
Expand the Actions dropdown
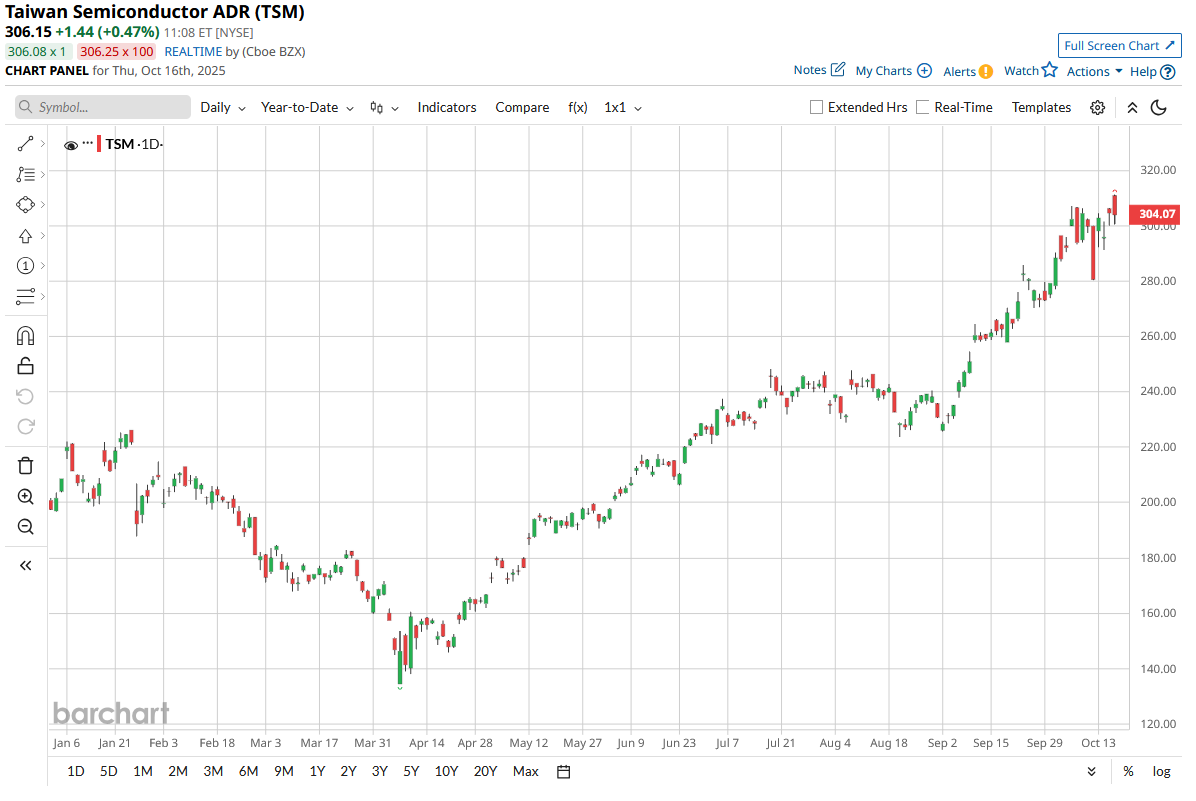[x=1095, y=71]
